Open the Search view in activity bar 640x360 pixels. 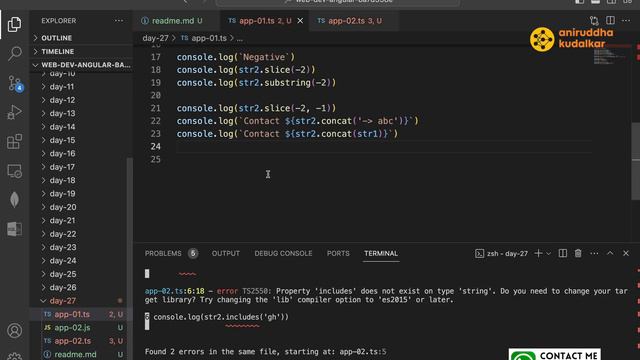(x=14, y=53)
